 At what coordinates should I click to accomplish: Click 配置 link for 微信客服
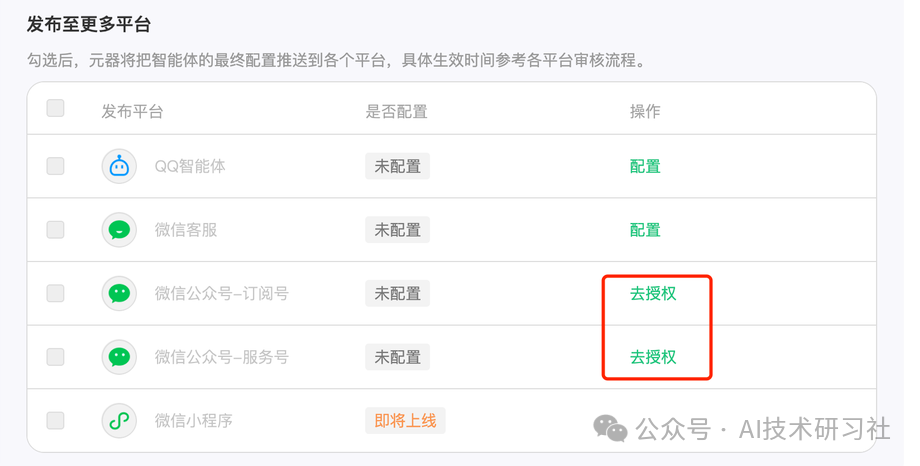pos(645,230)
